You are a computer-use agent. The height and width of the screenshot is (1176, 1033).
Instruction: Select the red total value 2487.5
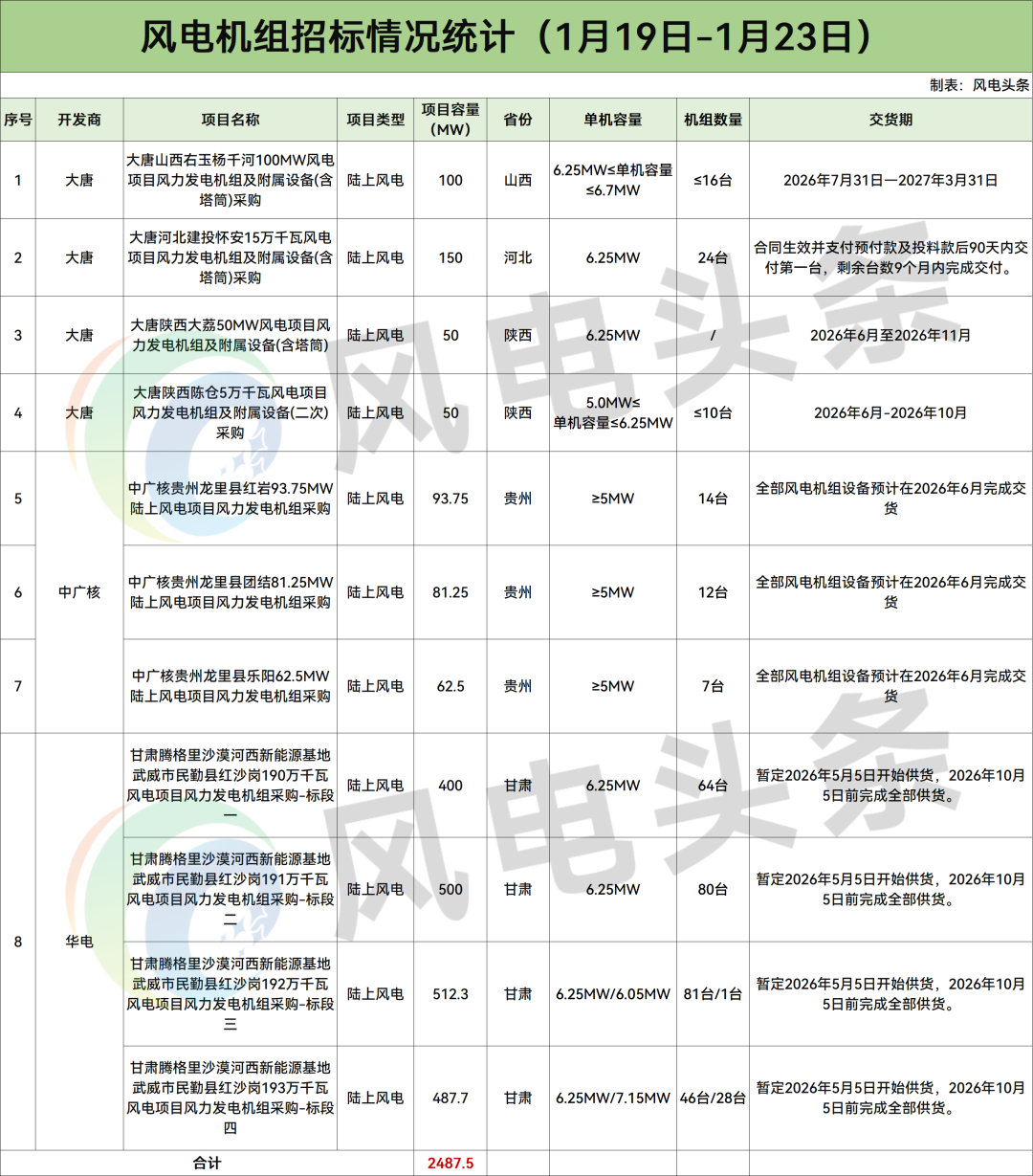[451, 1164]
